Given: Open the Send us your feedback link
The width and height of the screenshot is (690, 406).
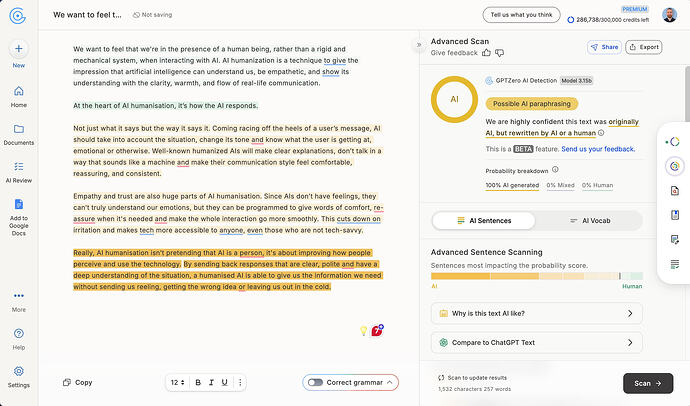Looking at the screenshot, I should coord(598,149).
